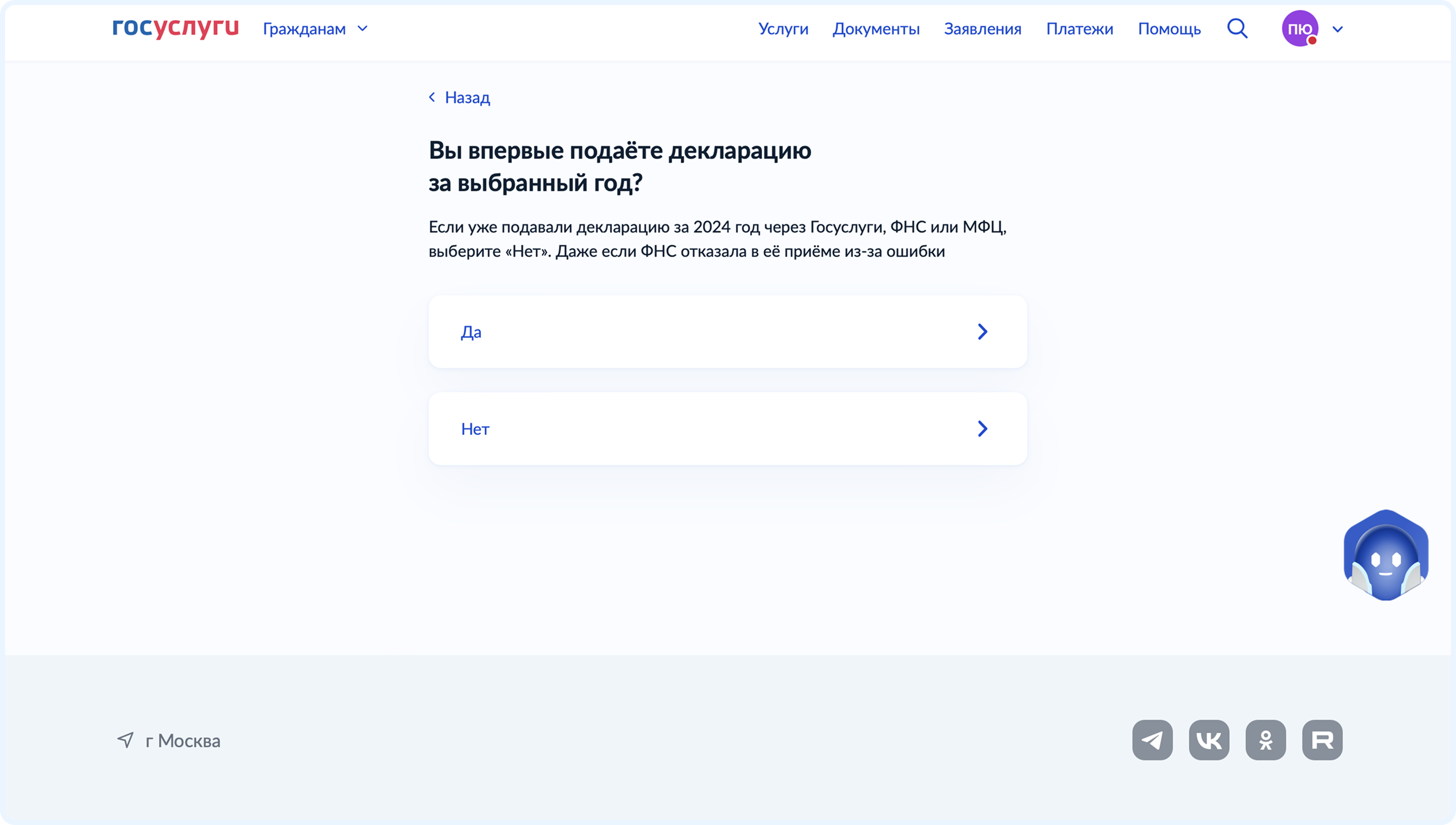Open the Помощь menu item
The width and height of the screenshot is (1456, 825).
[x=1169, y=29]
